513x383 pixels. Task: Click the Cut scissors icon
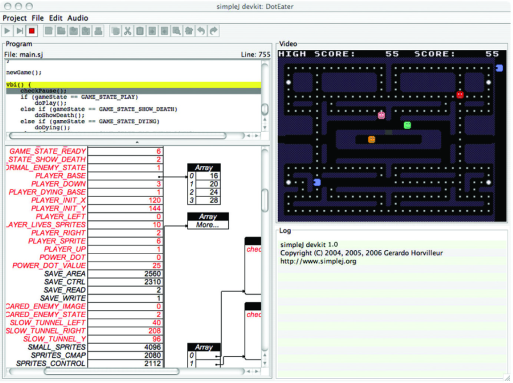coord(127,31)
